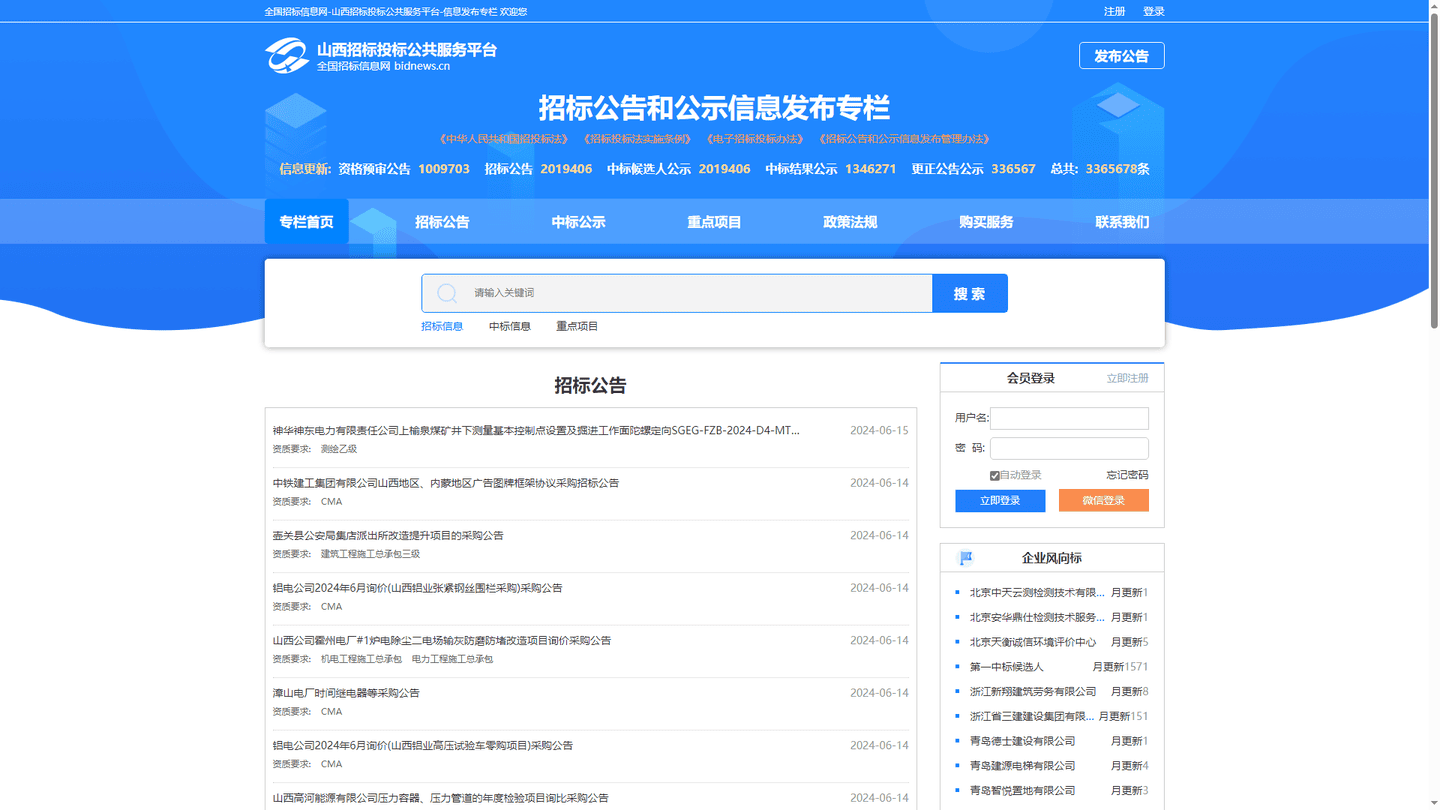This screenshot has width=1440, height=810.
Task: Open 铝电公司 张紧钢丝围栏采购 notice
Action: (418, 588)
